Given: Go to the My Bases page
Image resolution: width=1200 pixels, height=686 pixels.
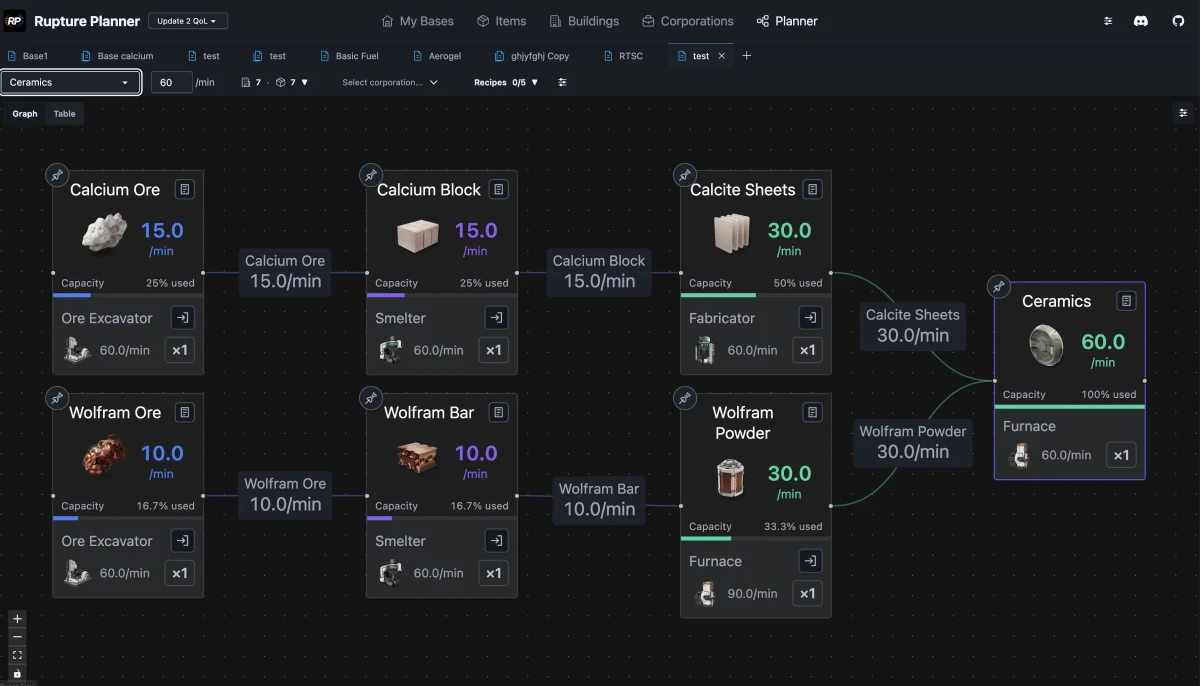Looking at the screenshot, I should coord(418,21).
